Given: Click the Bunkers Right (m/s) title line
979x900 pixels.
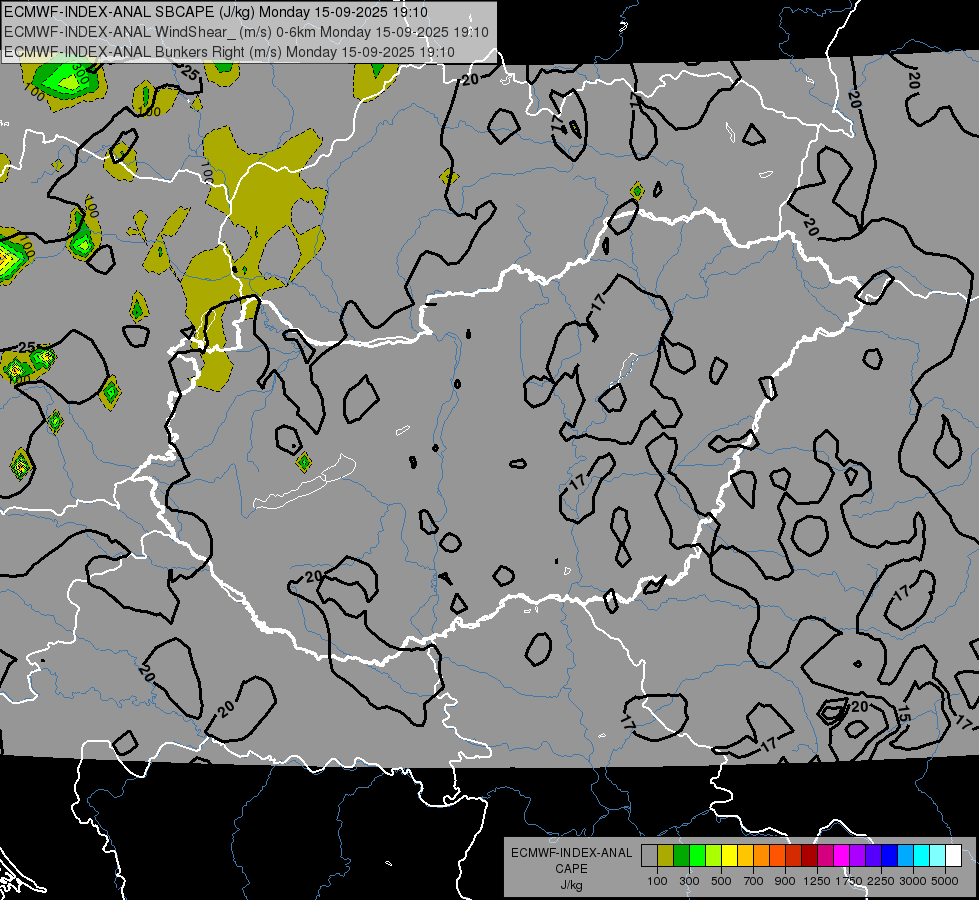Looking at the screenshot, I should coord(229,52).
